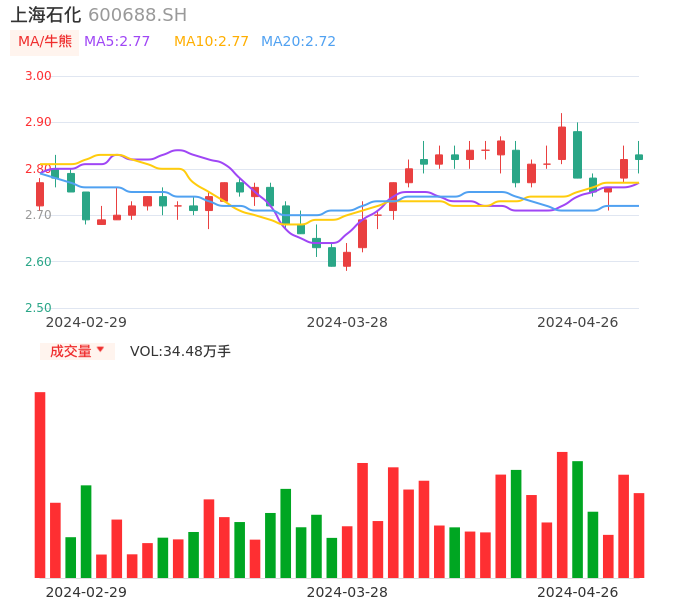Image resolution: width=686 pixels, height=606 pixels.
Task: Click the 2.90 price axis label
Action: point(38,122)
